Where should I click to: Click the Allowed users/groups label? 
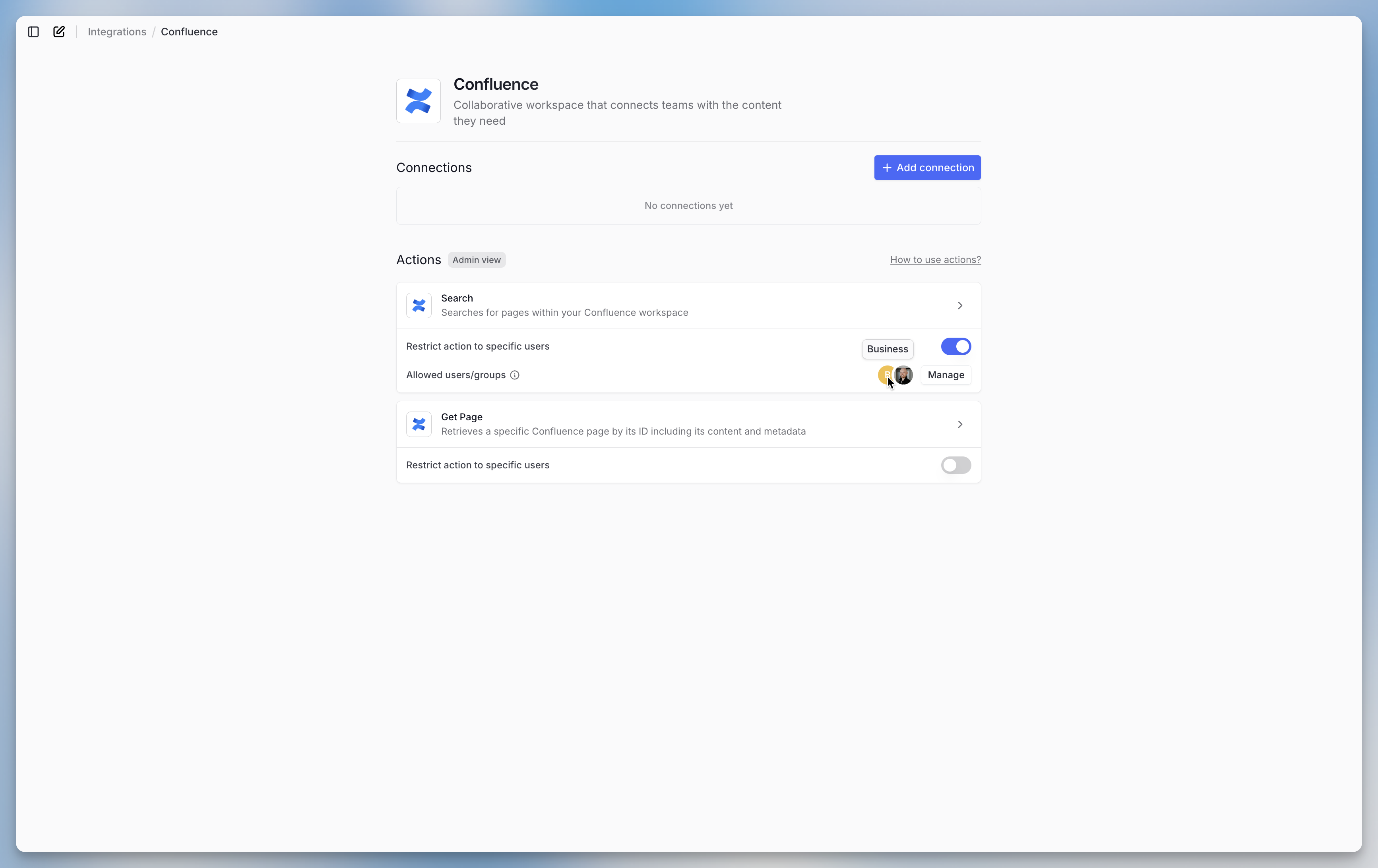(455, 375)
